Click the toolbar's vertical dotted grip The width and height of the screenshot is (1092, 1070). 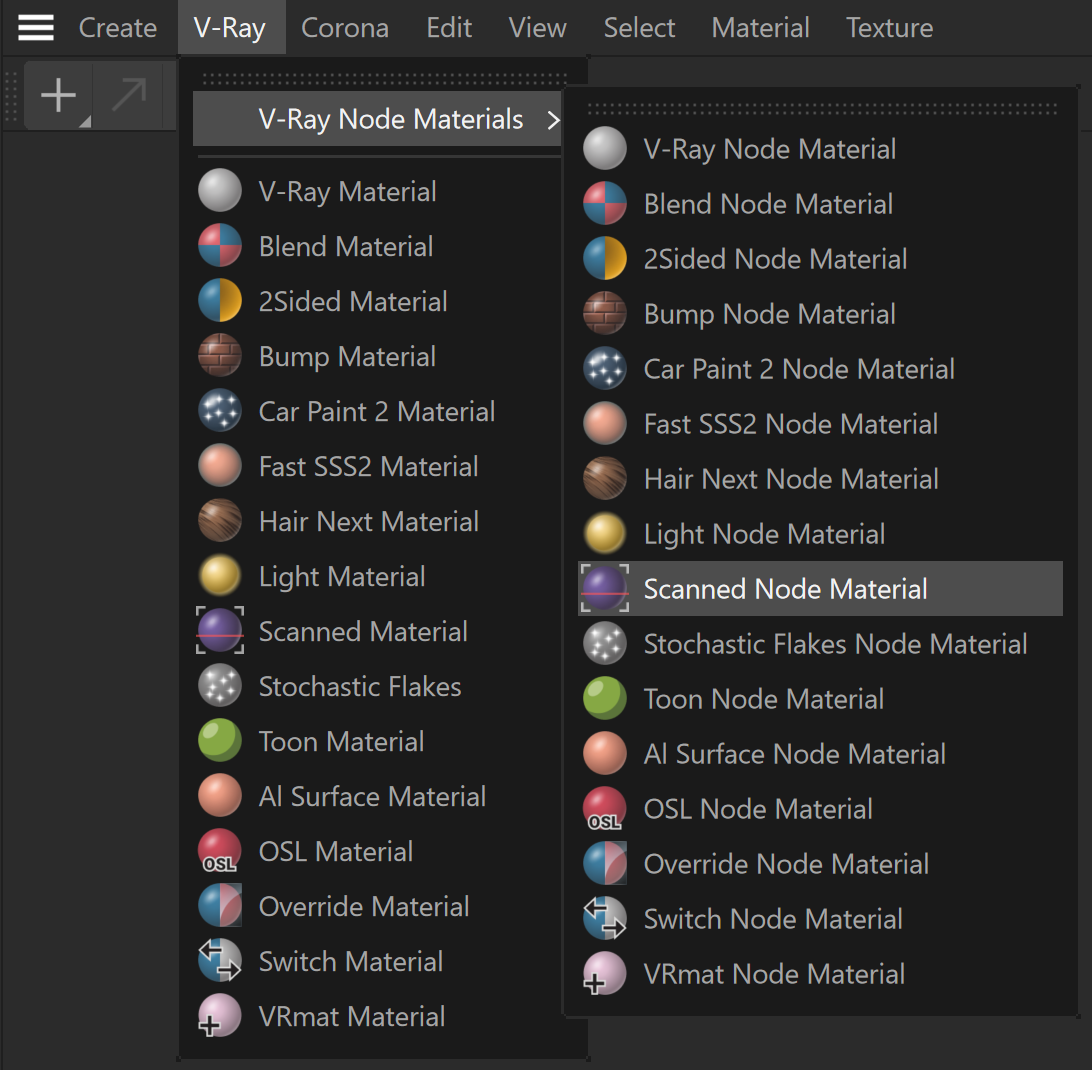point(11,95)
